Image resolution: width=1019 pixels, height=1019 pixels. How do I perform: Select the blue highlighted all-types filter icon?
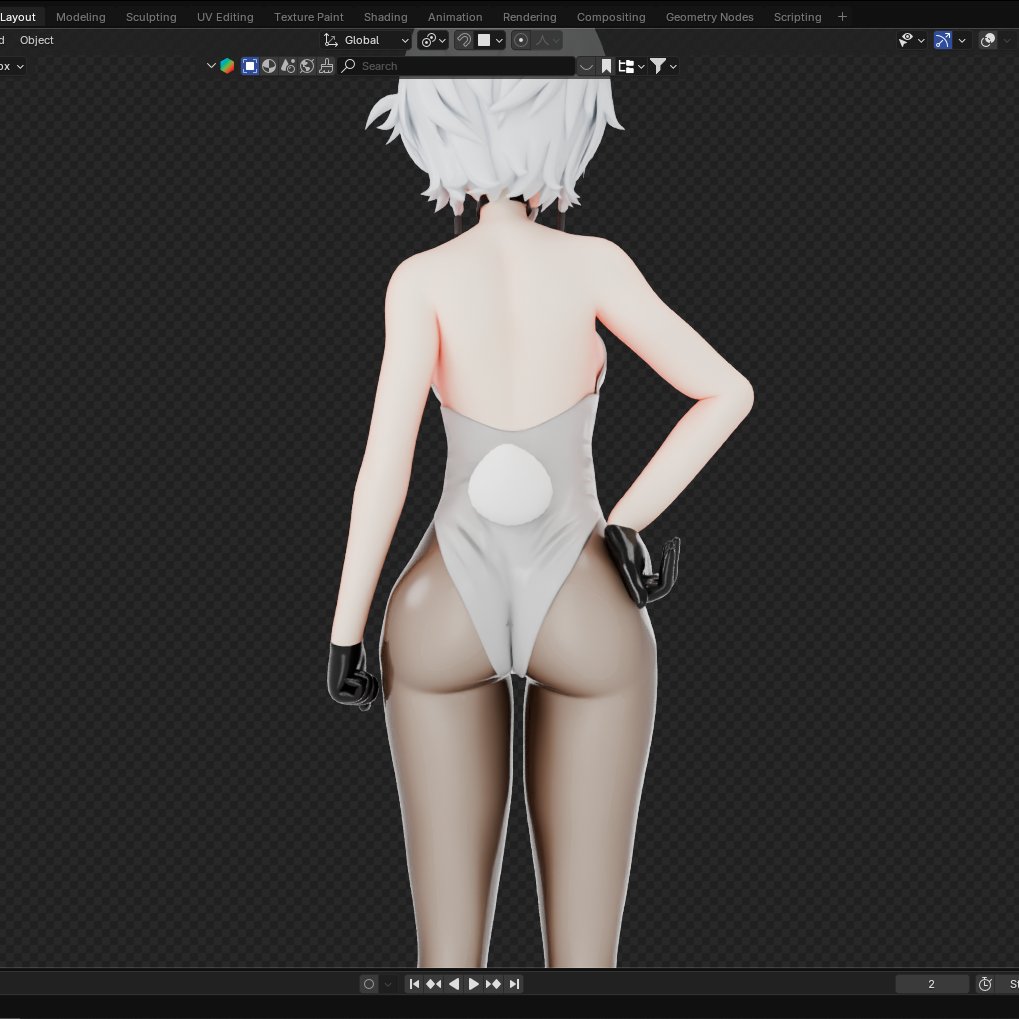250,66
